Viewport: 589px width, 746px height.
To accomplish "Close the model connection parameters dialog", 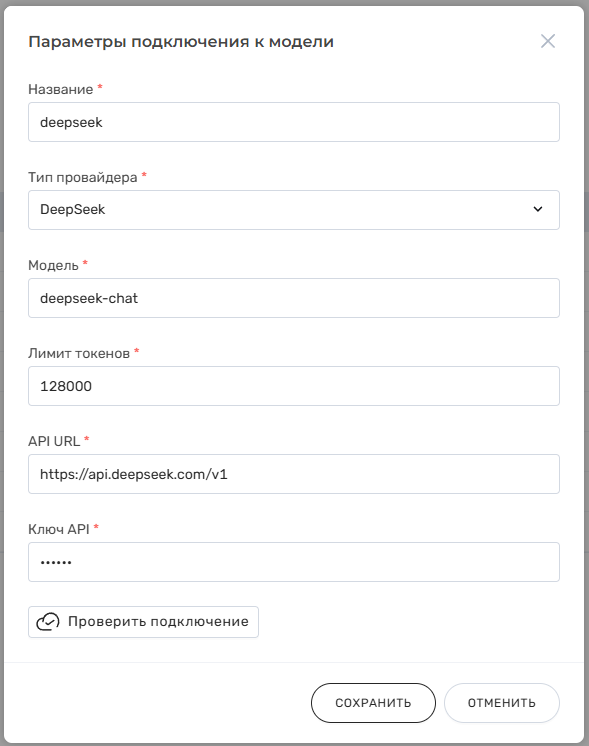I will point(548,41).
